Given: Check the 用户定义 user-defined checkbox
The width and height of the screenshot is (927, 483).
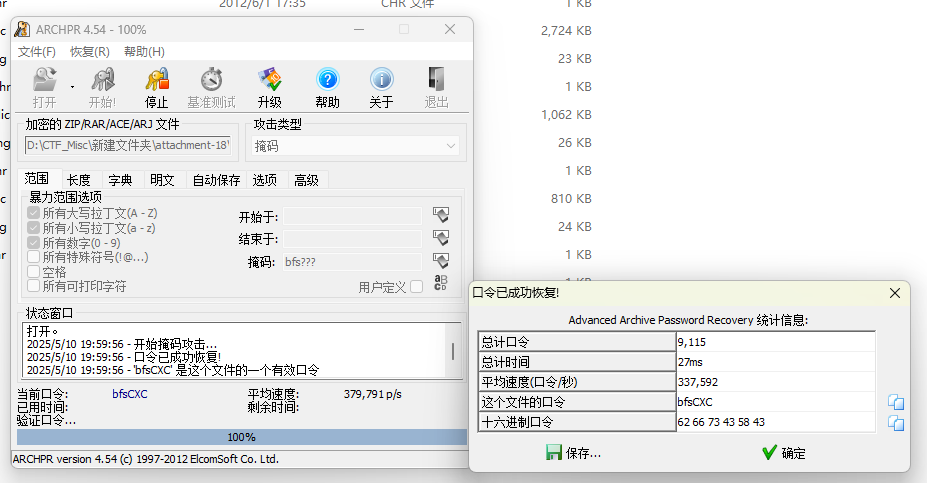Looking at the screenshot, I should (417, 287).
